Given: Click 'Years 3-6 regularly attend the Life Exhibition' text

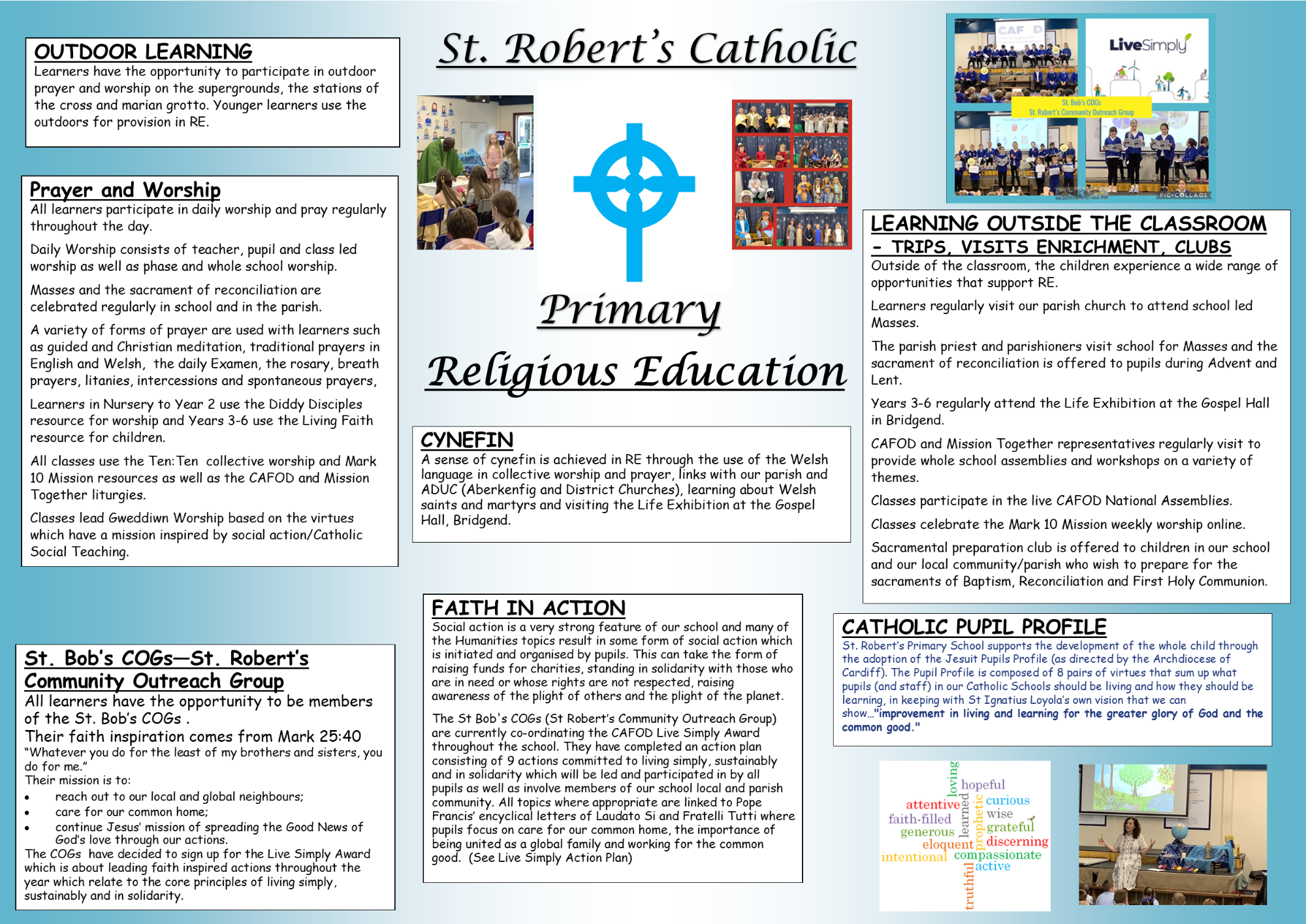Looking at the screenshot, I should [1070, 411].
